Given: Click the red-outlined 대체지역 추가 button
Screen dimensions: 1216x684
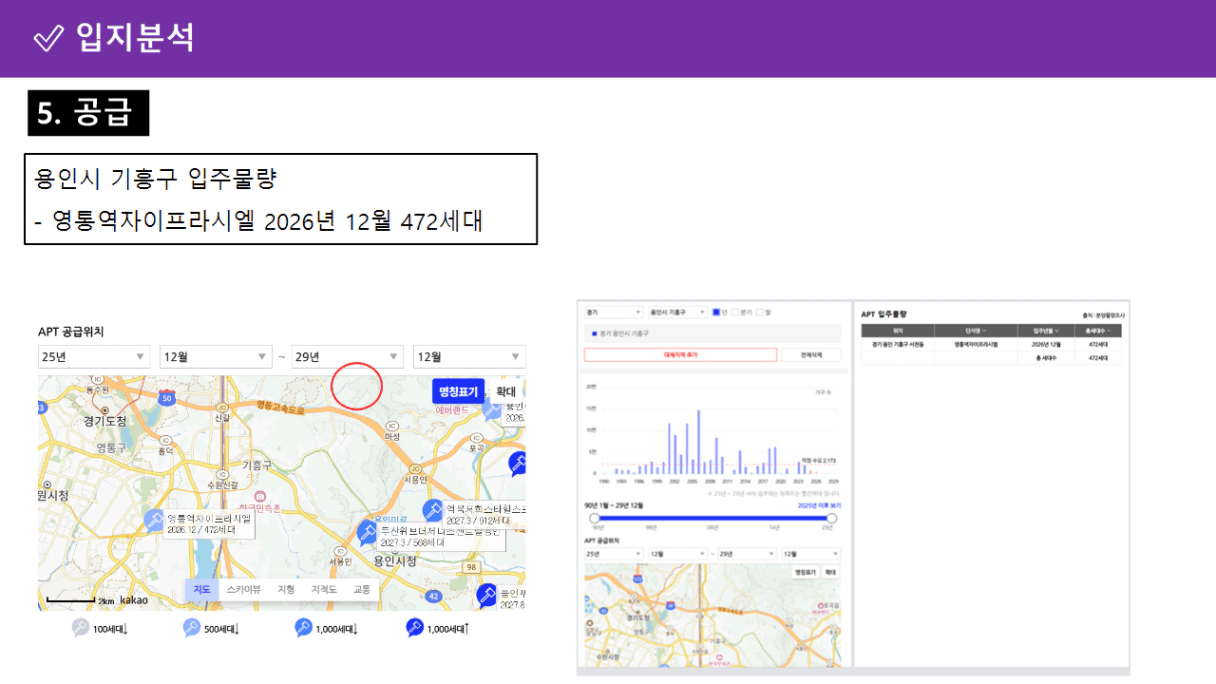Looking at the screenshot, I should click(680, 355).
